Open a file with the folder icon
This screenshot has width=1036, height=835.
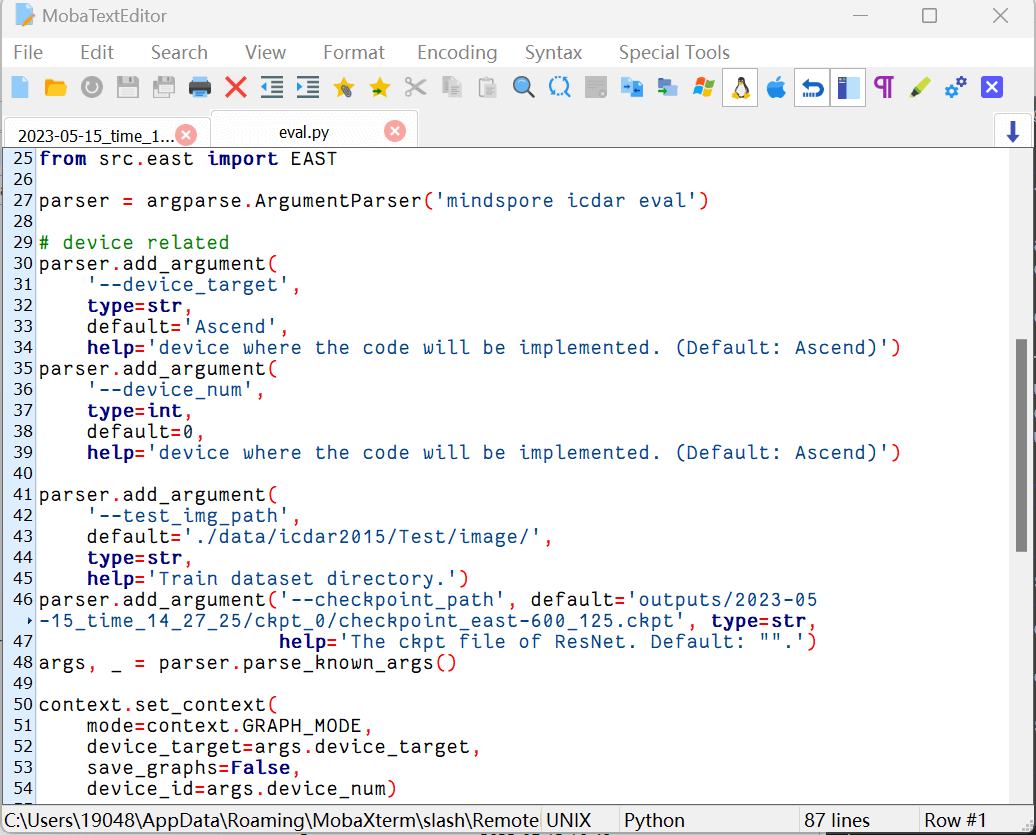click(56, 87)
